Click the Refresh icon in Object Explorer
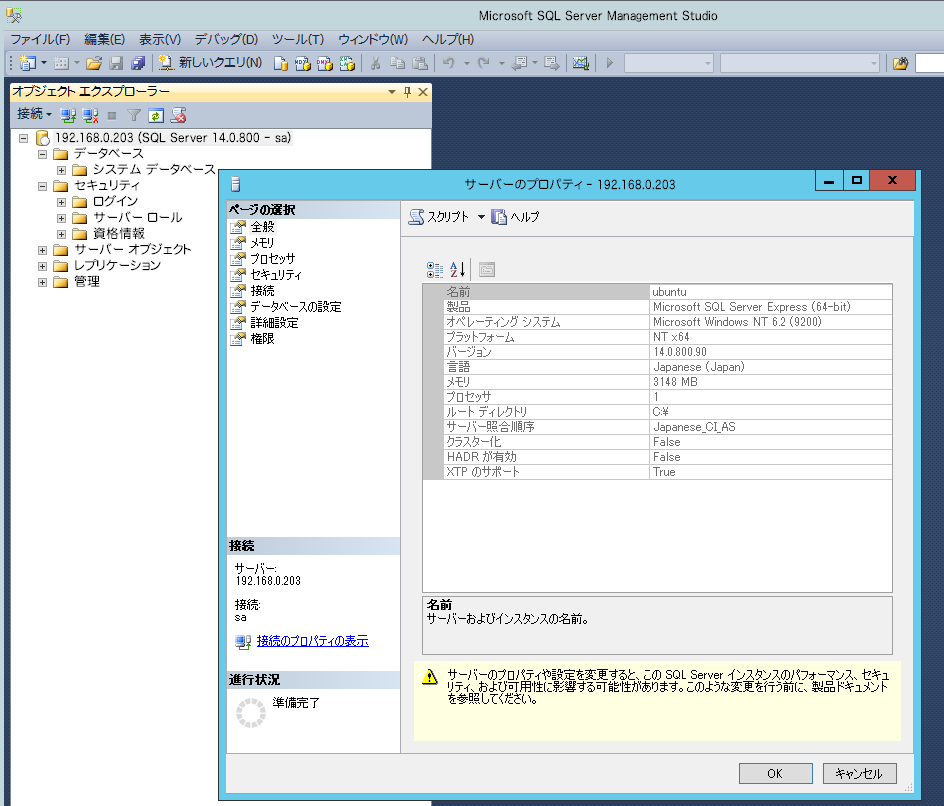Viewport: 944px width, 806px height. click(x=157, y=114)
